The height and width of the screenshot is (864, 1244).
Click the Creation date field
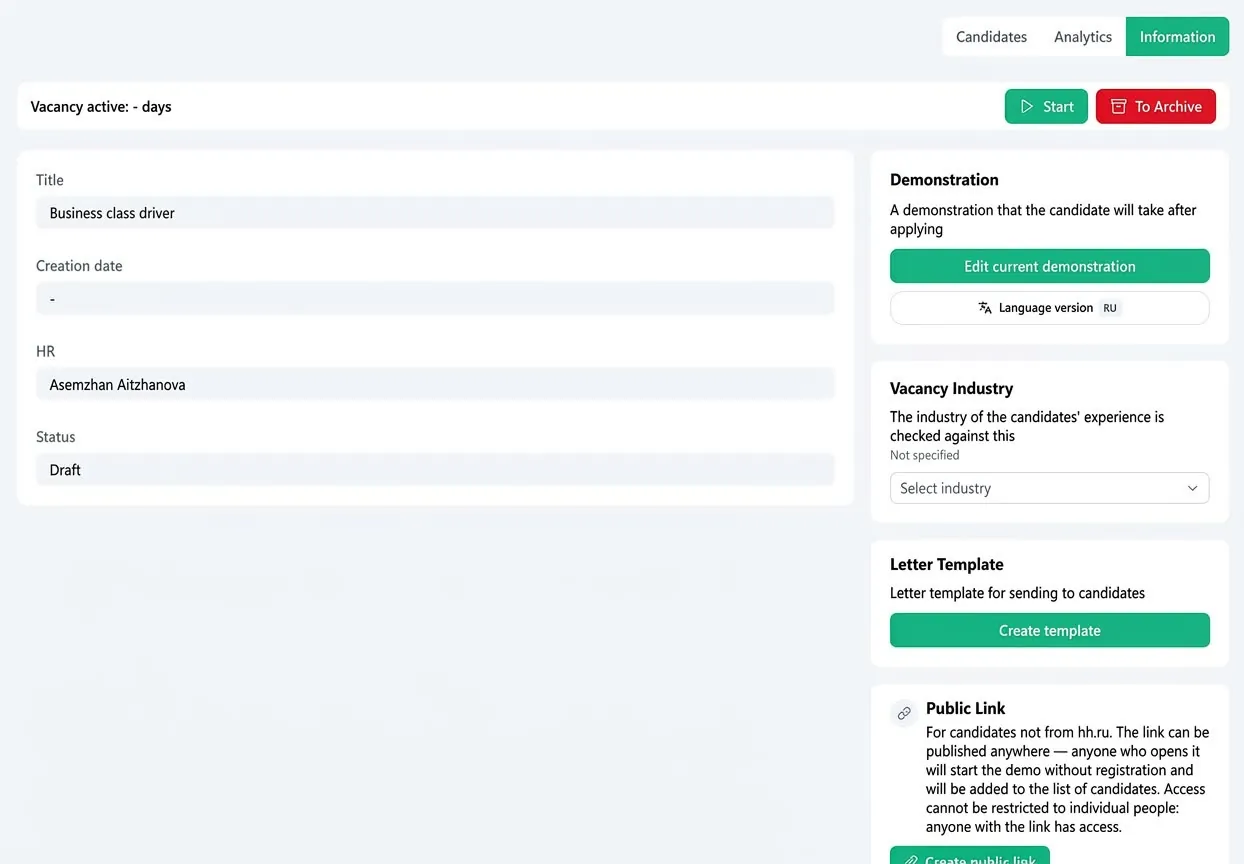point(435,299)
